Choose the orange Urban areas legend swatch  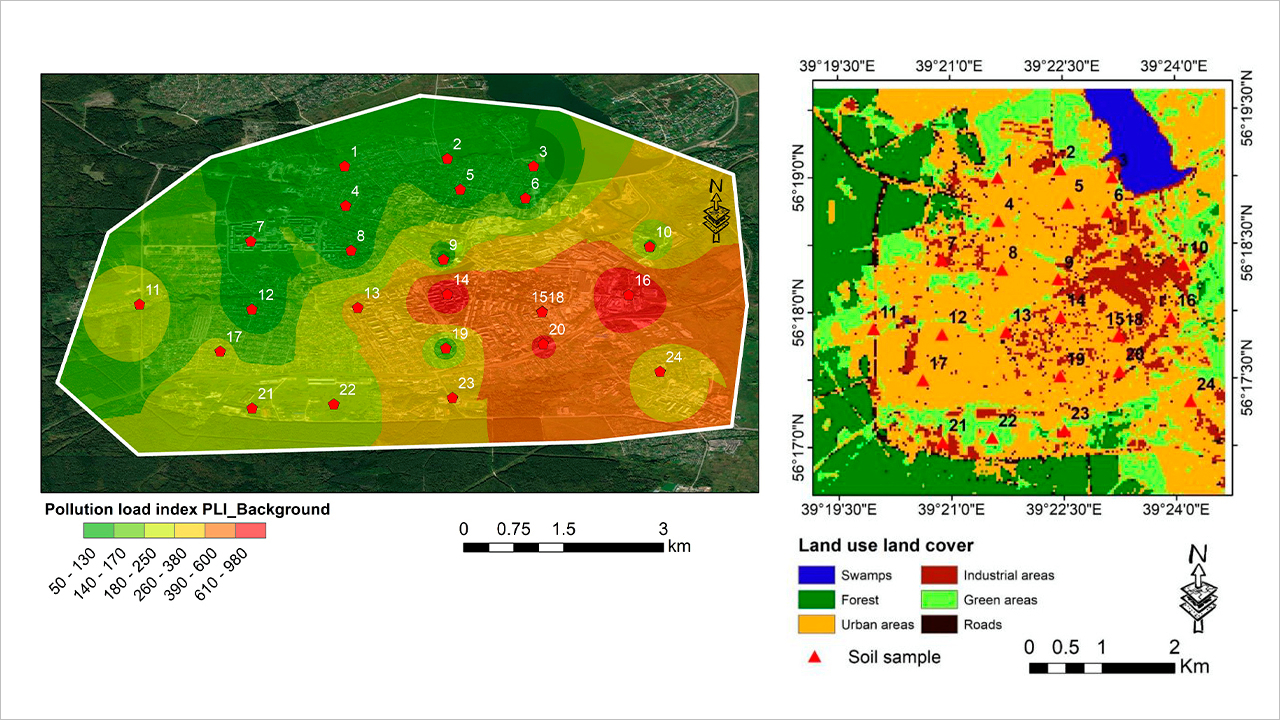pos(815,624)
